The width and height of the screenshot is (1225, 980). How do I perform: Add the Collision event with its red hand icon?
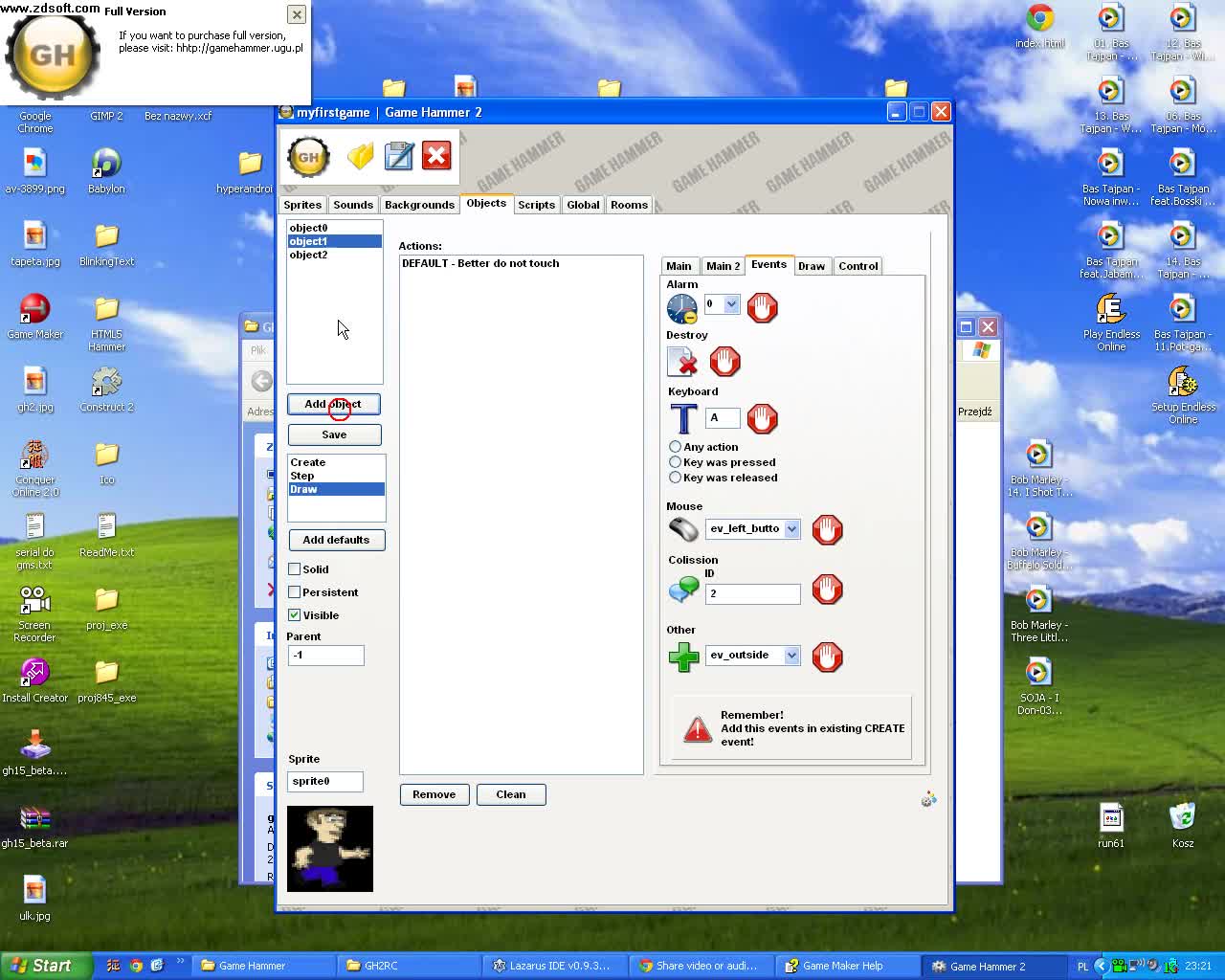point(828,590)
